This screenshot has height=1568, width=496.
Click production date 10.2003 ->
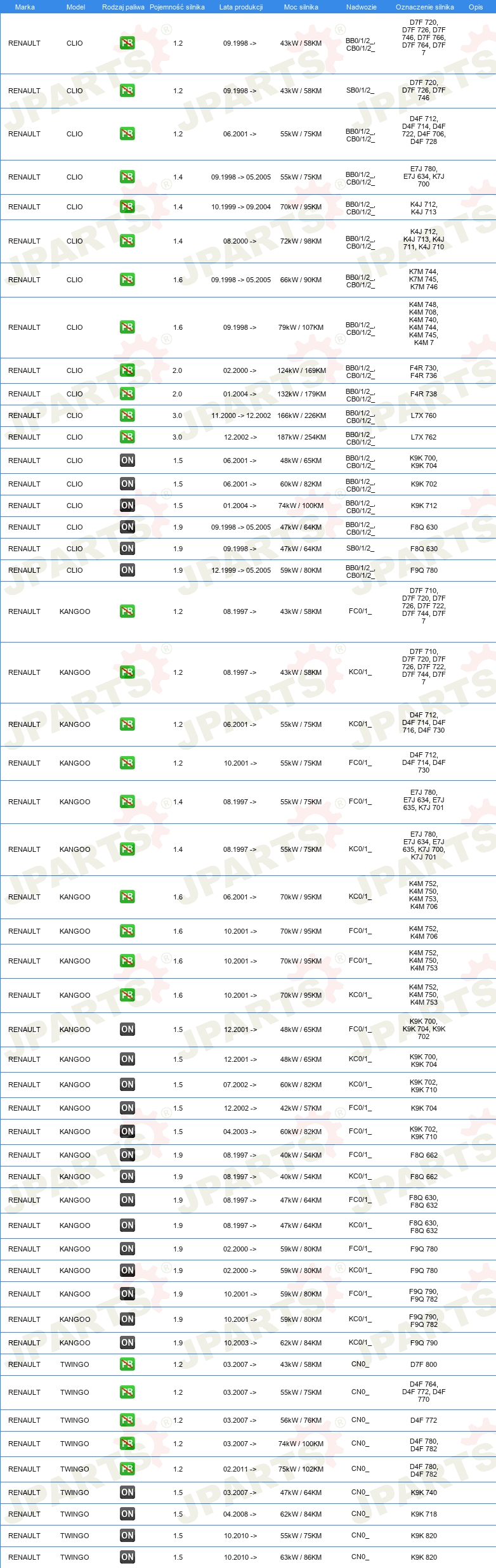click(x=240, y=1343)
